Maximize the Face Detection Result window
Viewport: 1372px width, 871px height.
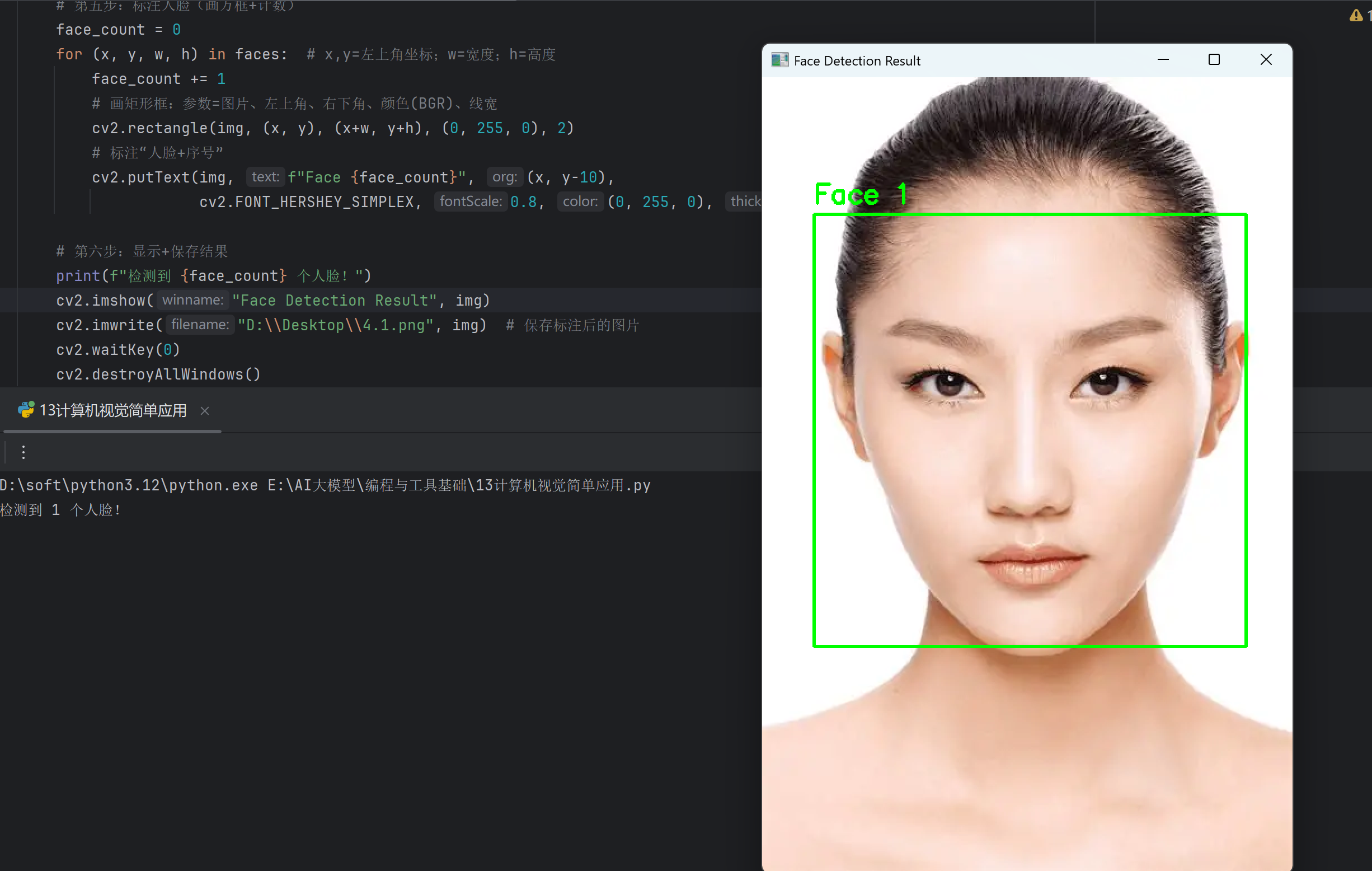click(1214, 60)
